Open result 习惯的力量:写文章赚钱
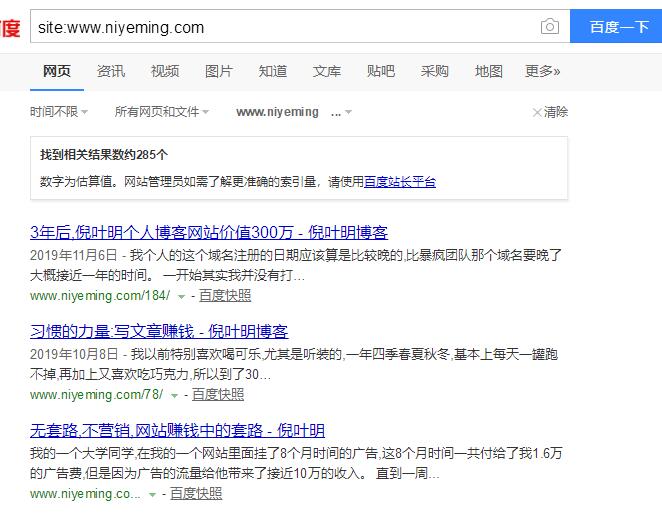 click(x=159, y=331)
